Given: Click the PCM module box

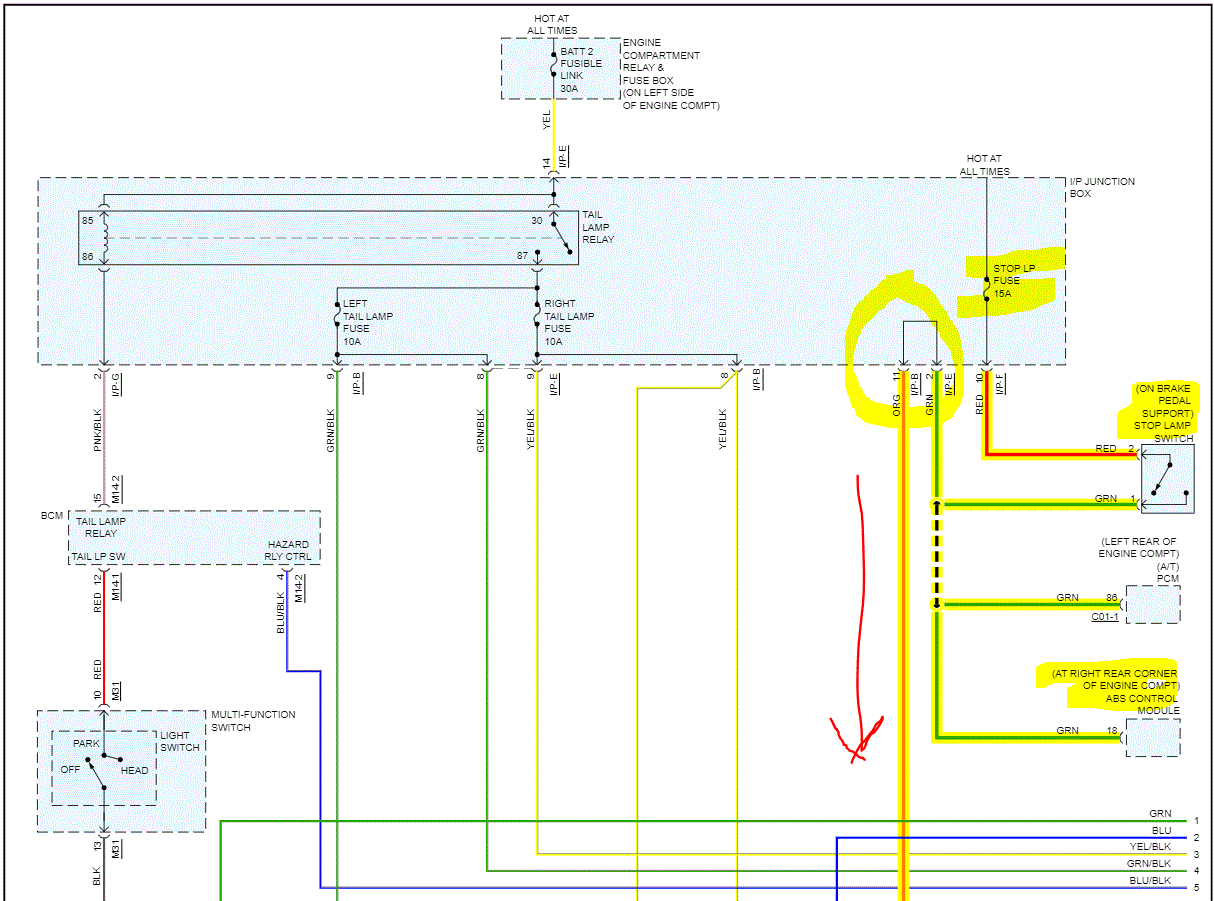Looking at the screenshot, I should pos(1152,605).
